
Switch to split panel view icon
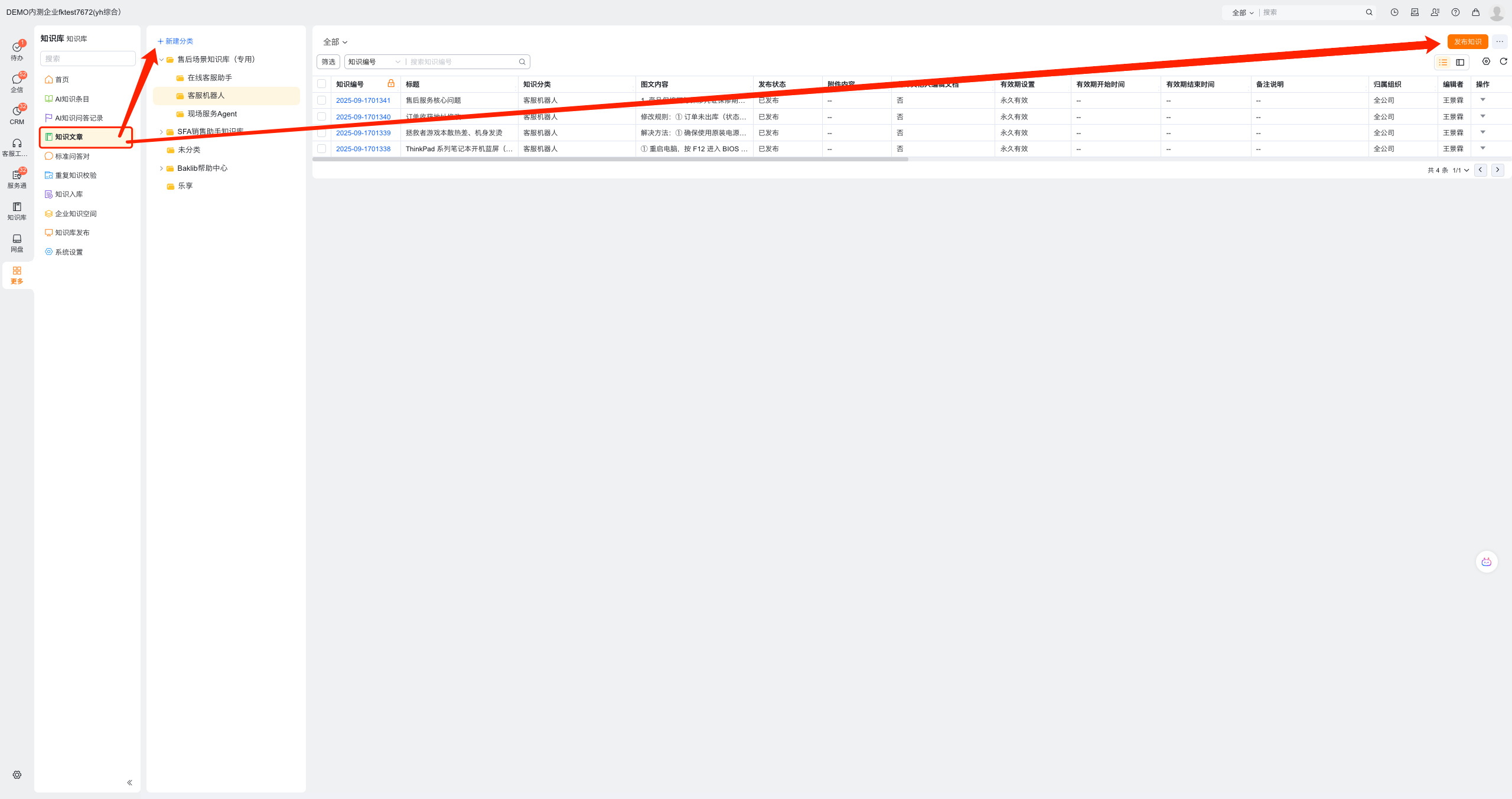[x=1460, y=62]
